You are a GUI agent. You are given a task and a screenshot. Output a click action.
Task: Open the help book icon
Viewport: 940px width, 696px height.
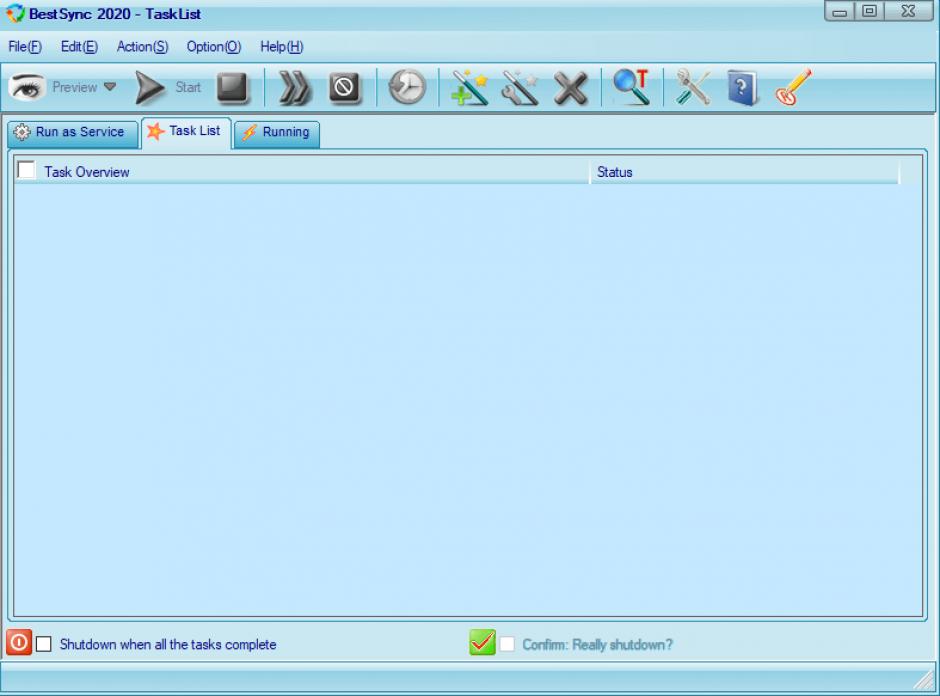[x=742, y=88]
